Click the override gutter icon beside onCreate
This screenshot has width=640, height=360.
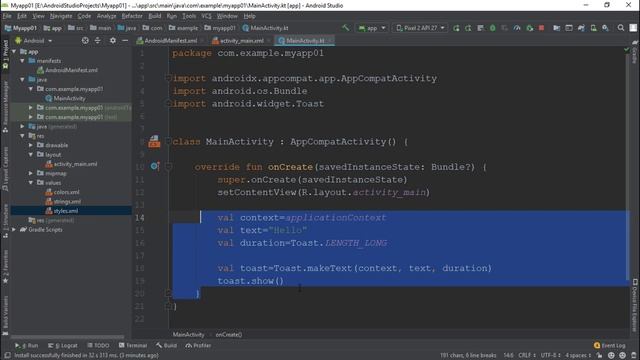pos(154,166)
